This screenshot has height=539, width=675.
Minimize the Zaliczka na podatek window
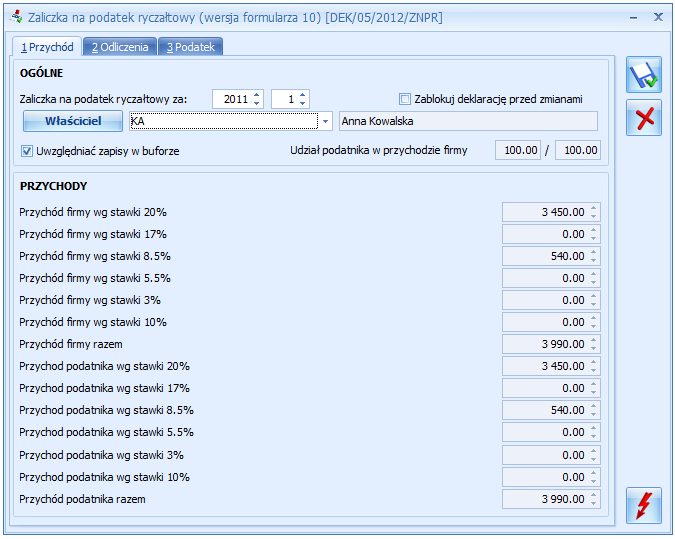[x=633, y=18]
